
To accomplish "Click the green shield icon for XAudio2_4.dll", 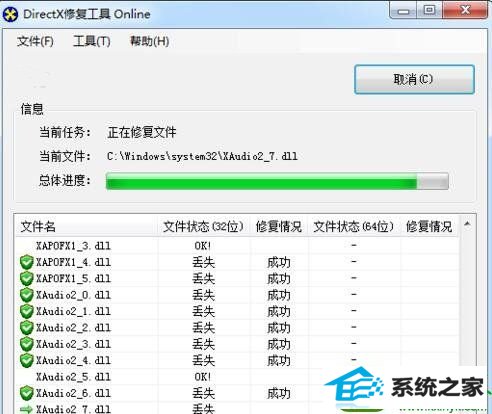I will pos(26,360).
